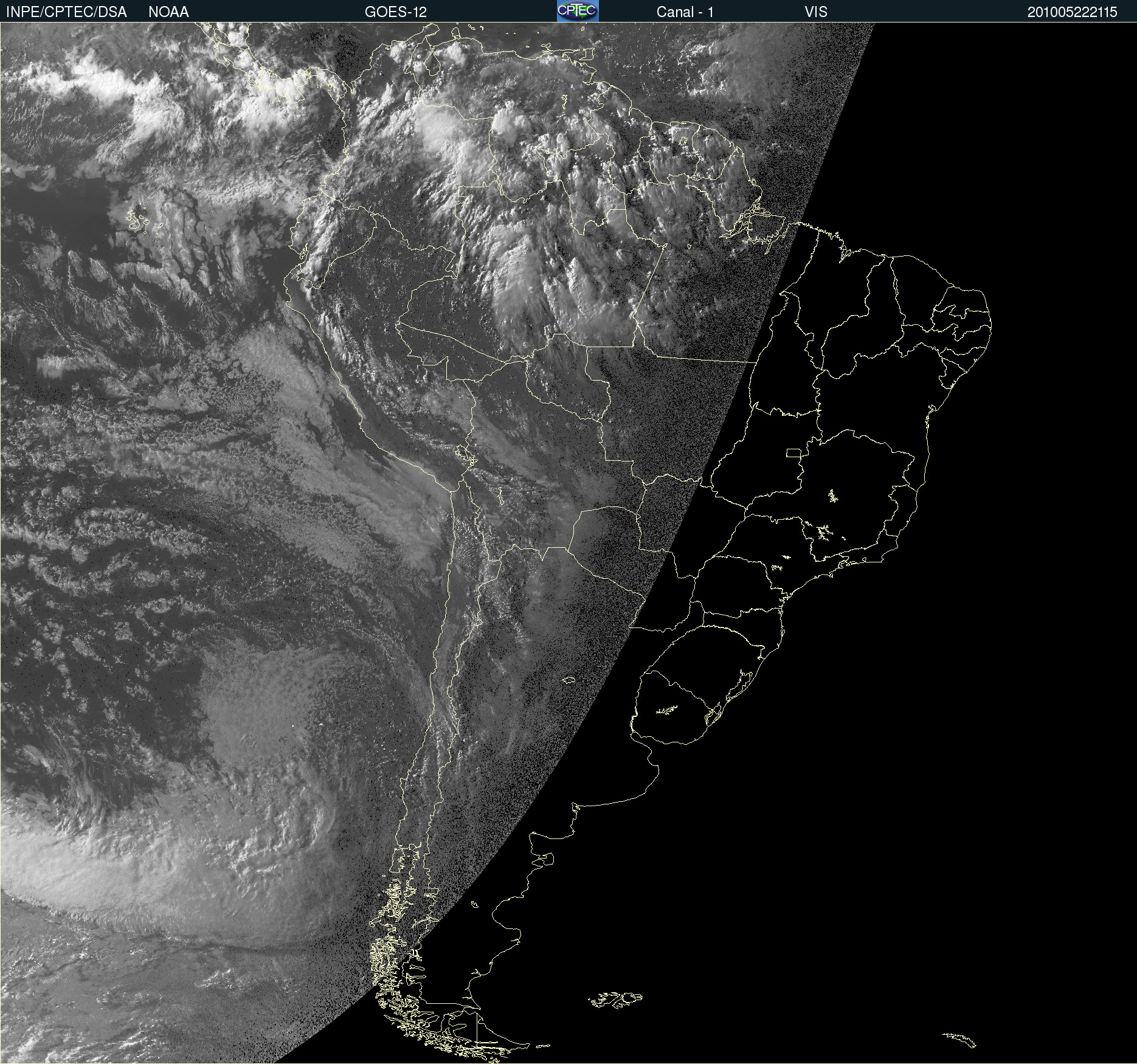This screenshot has width=1137, height=1064.
Task: Select the NOAA label in header
Action: click(x=168, y=12)
